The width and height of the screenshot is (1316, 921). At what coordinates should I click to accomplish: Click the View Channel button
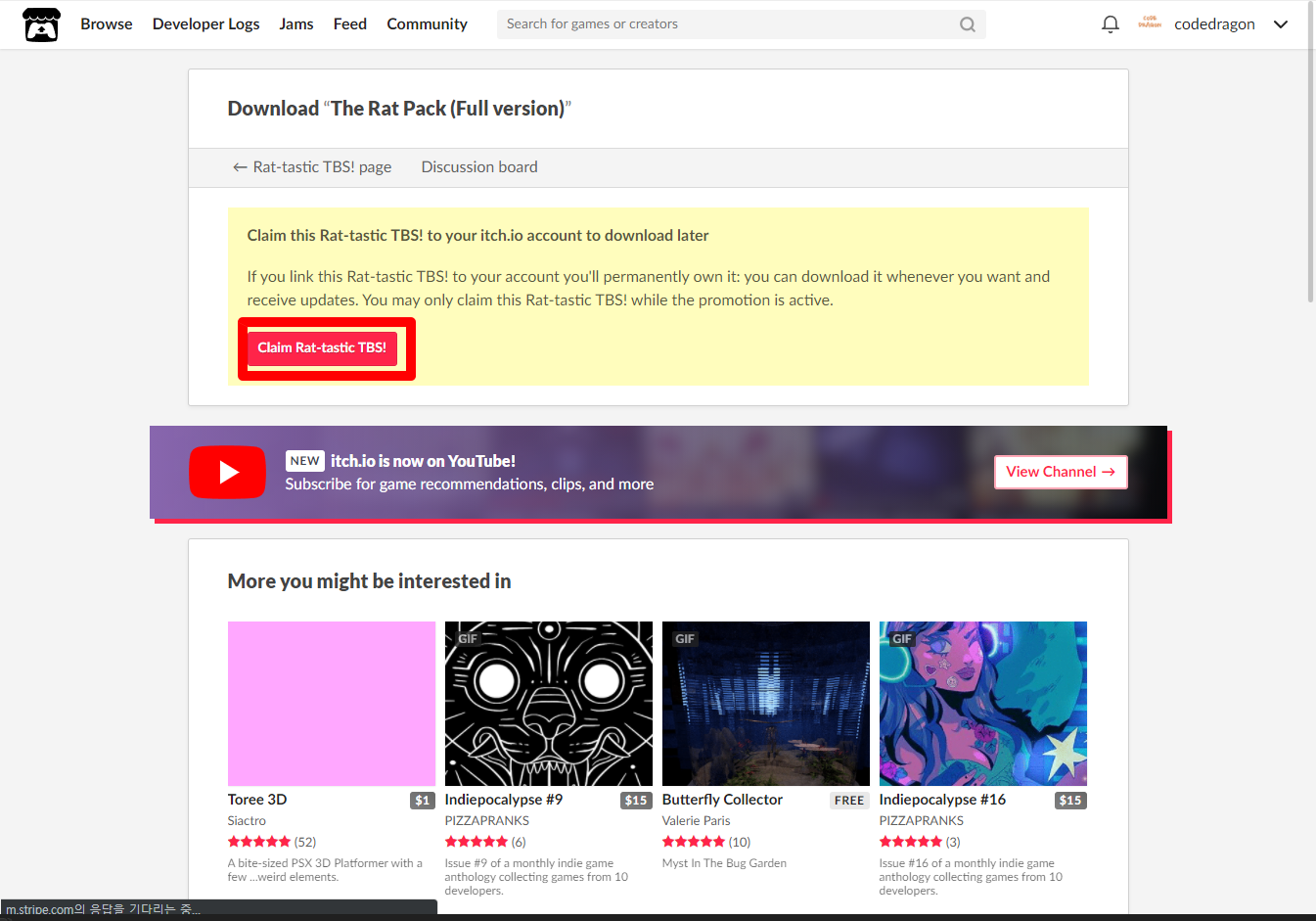pos(1061,472)
